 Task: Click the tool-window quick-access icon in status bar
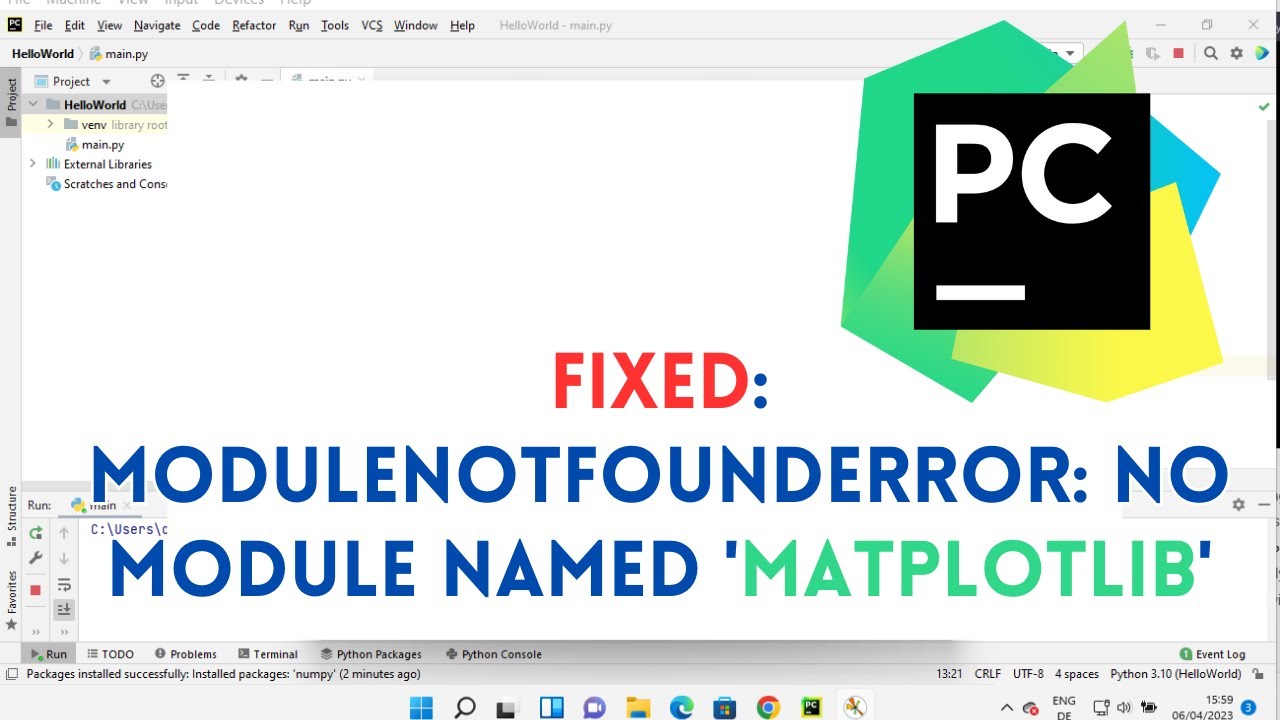(11, 674)
